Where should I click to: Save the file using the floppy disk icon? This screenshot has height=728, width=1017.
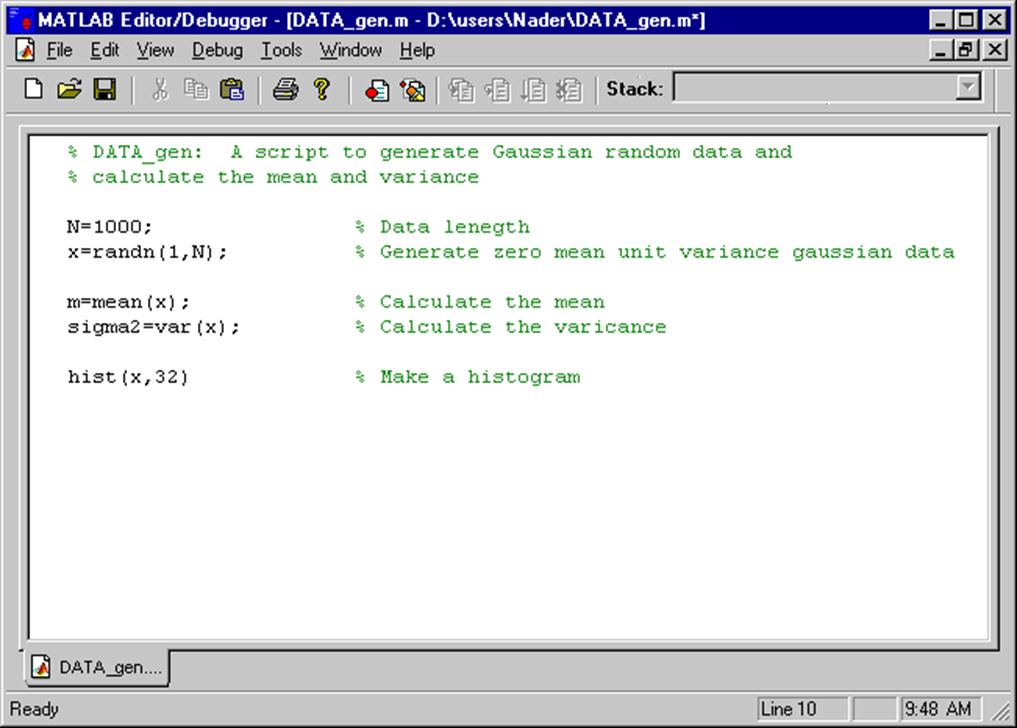coord(104,89)
